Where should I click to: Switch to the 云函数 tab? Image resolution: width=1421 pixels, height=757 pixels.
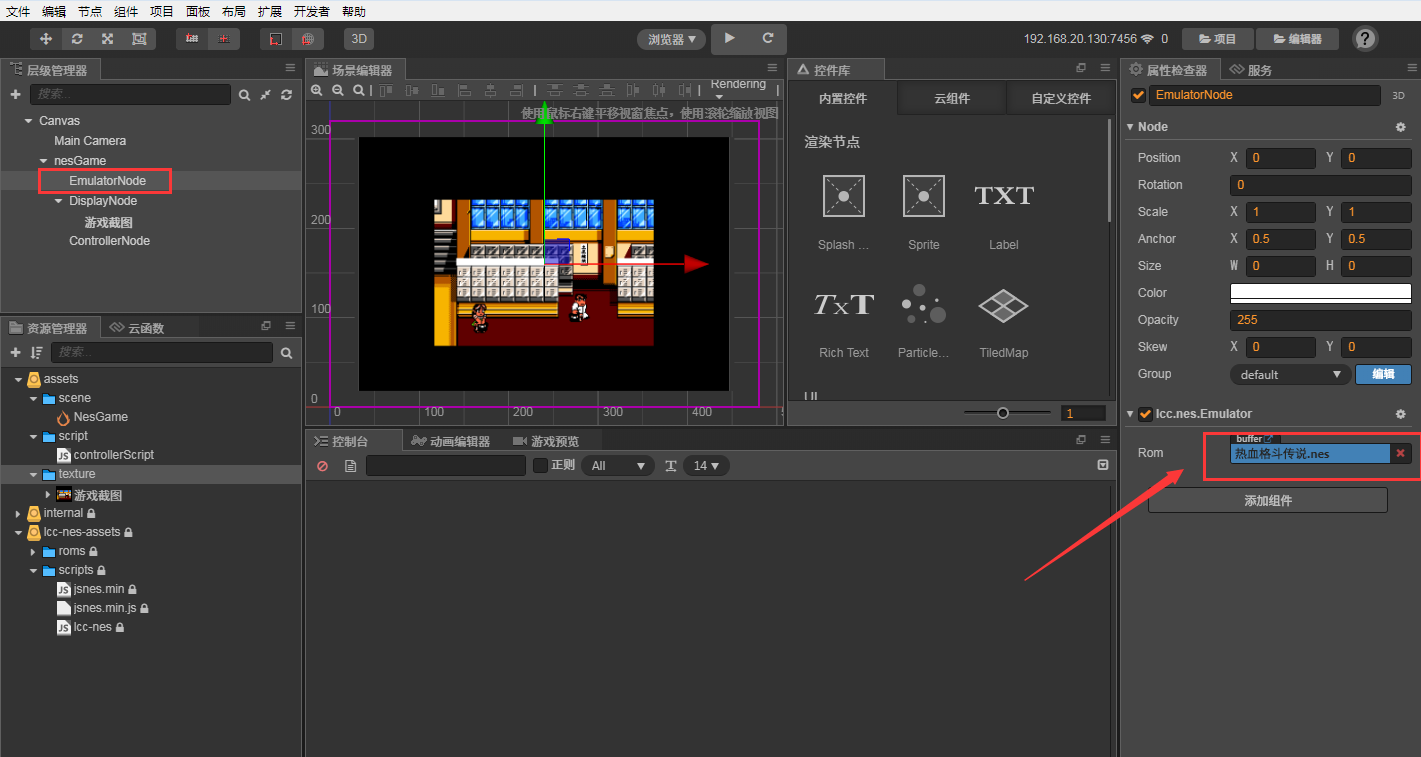click(137, 328)
